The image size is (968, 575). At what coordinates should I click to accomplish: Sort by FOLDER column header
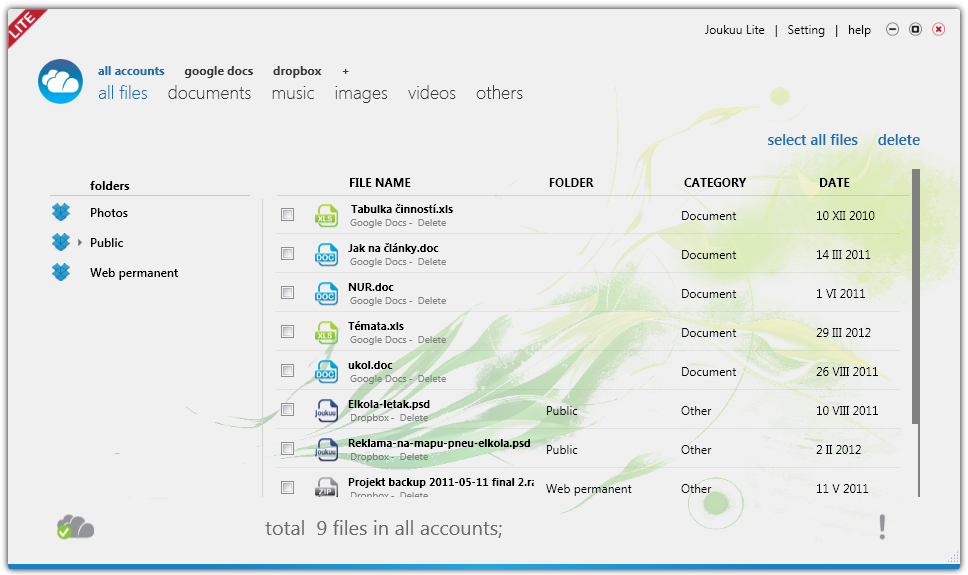click(571, 183)
